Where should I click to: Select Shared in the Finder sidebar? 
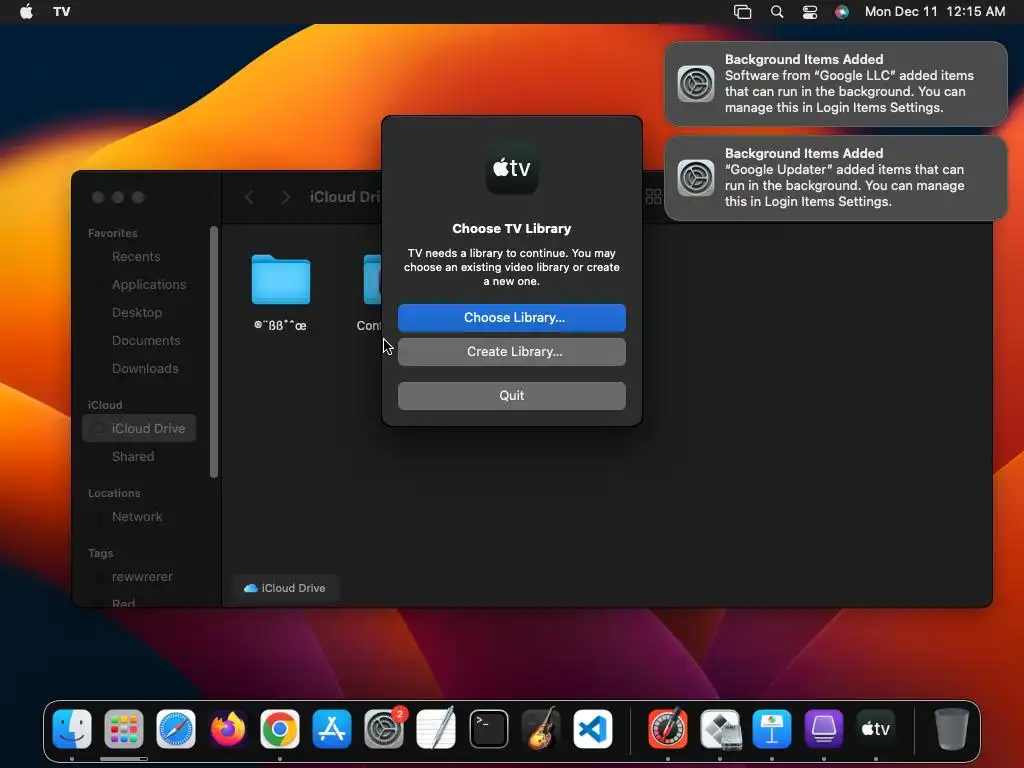[133, 456]
